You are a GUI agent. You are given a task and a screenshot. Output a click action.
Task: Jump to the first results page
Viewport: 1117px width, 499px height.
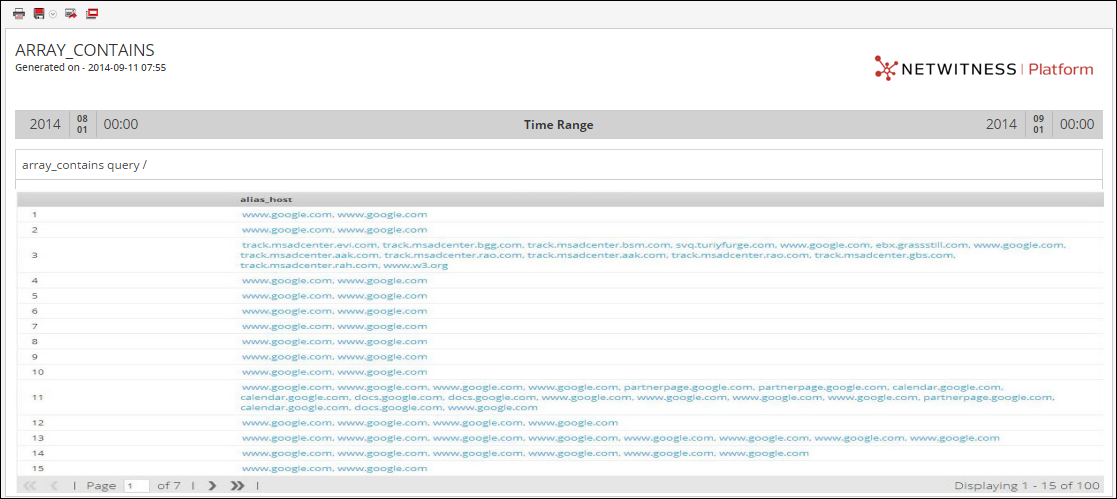(30, 485)
